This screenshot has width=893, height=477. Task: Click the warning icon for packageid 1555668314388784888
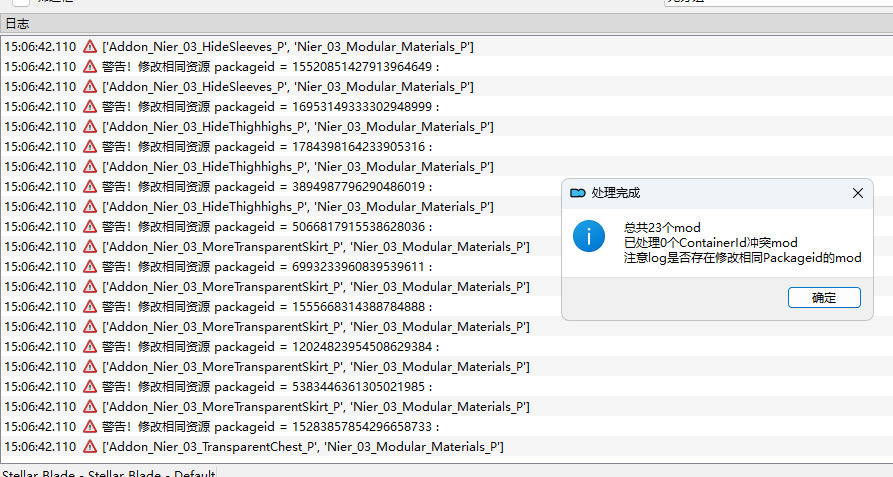tap(90, 307)
